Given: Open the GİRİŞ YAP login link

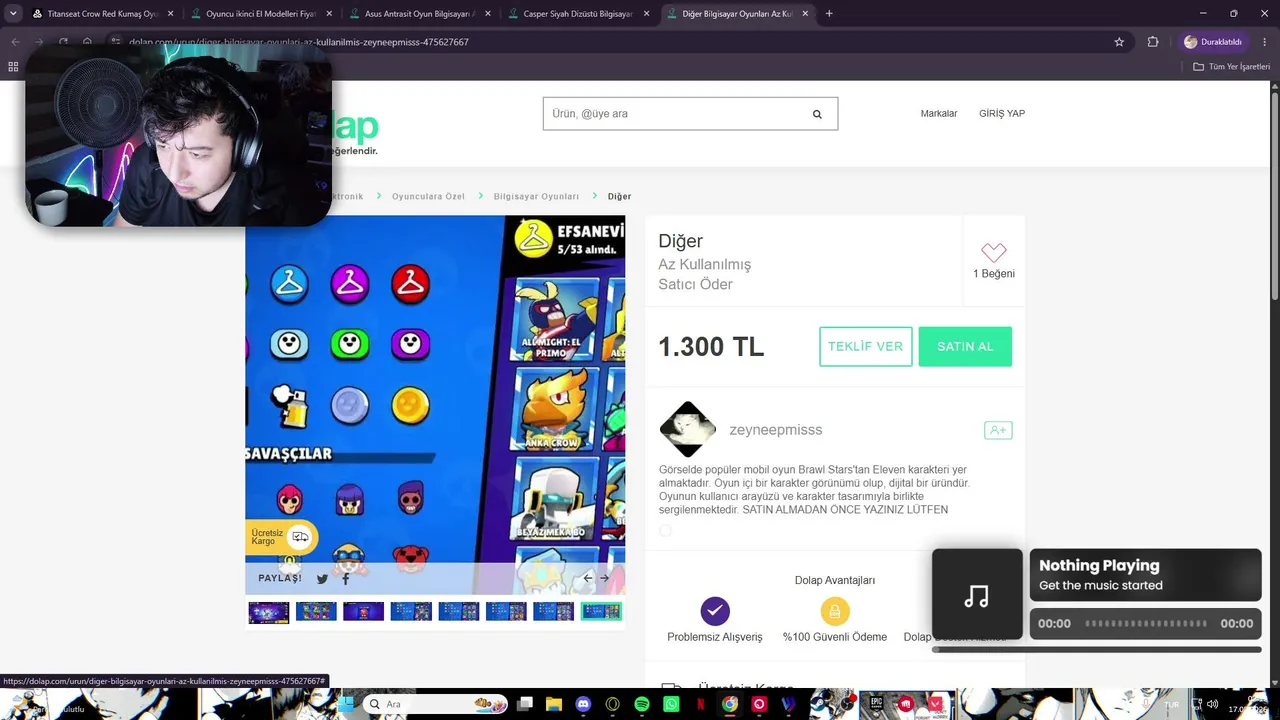Looking at the screenshot, I should pos(1002,114).
